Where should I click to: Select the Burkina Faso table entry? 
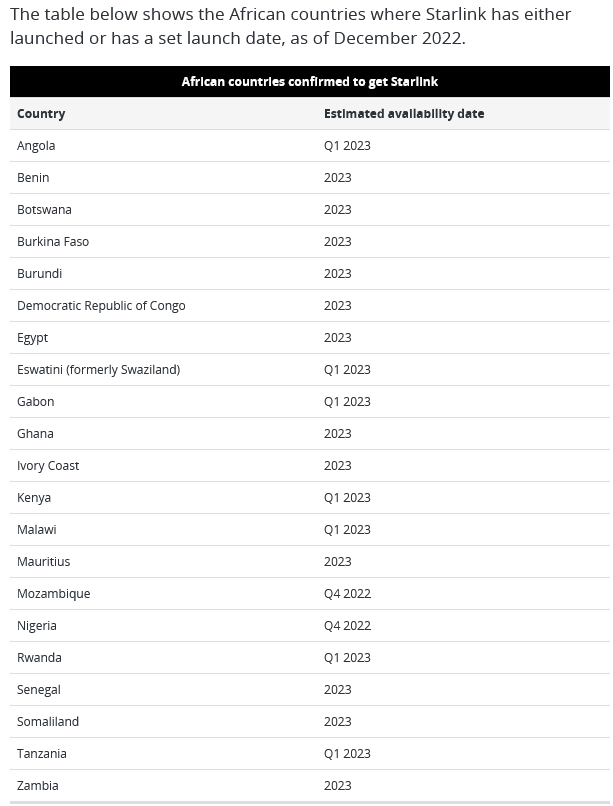point(53,242)
